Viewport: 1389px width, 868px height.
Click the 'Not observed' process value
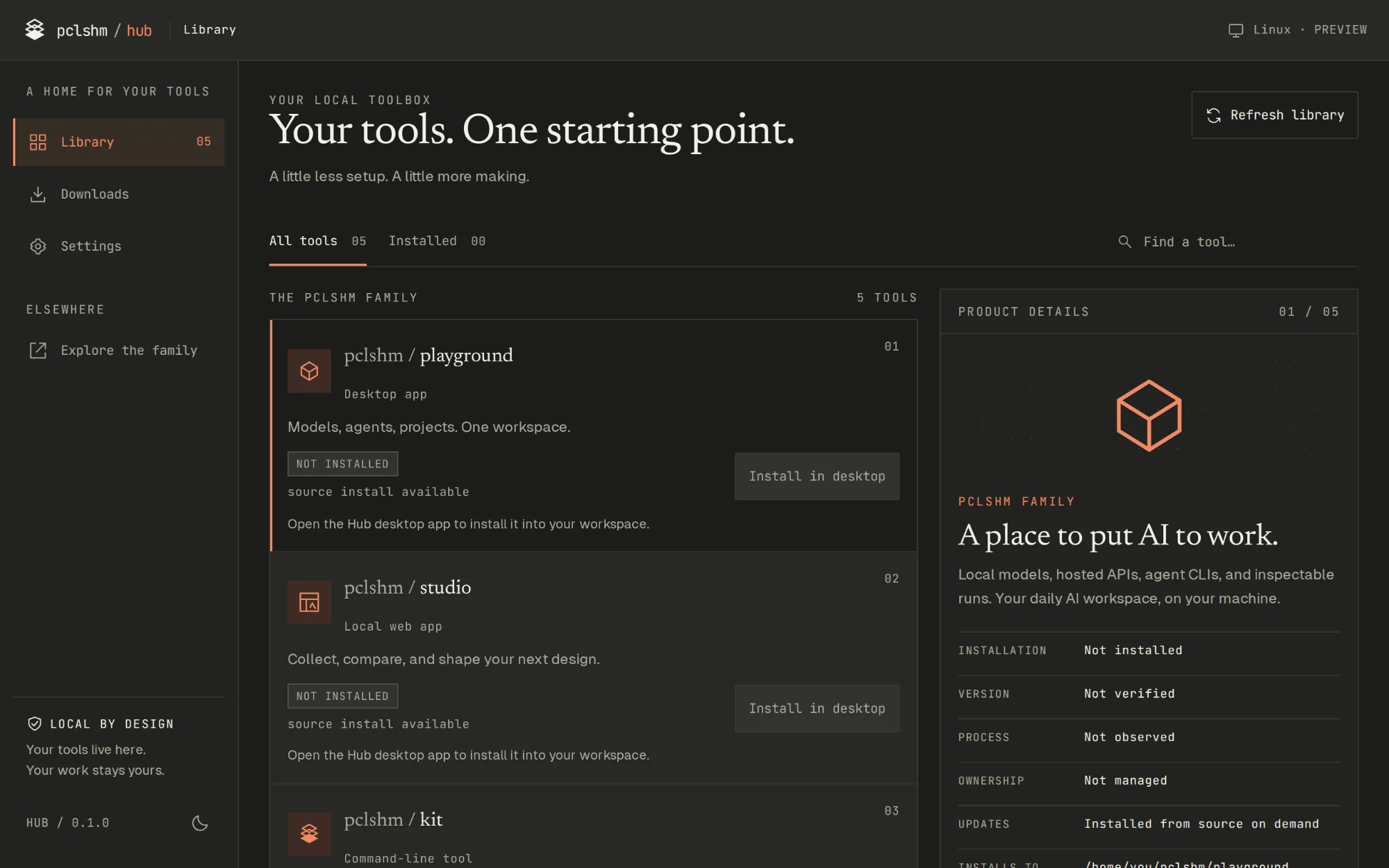click(x=1129, y=737)
